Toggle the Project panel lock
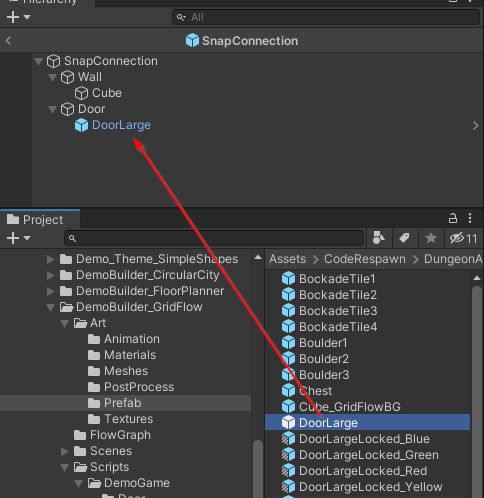The width and height of the screenshot is (484, 498). (x=453, y=218)
